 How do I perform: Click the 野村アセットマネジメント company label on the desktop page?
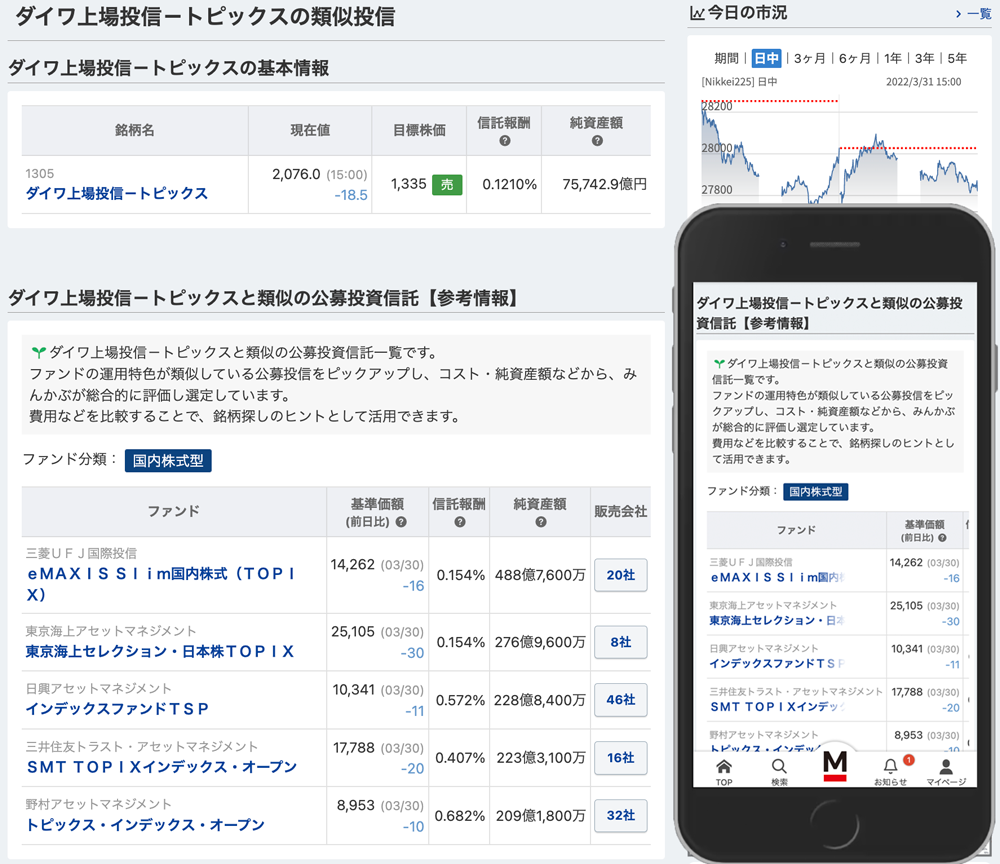click(x=99, y=805)
